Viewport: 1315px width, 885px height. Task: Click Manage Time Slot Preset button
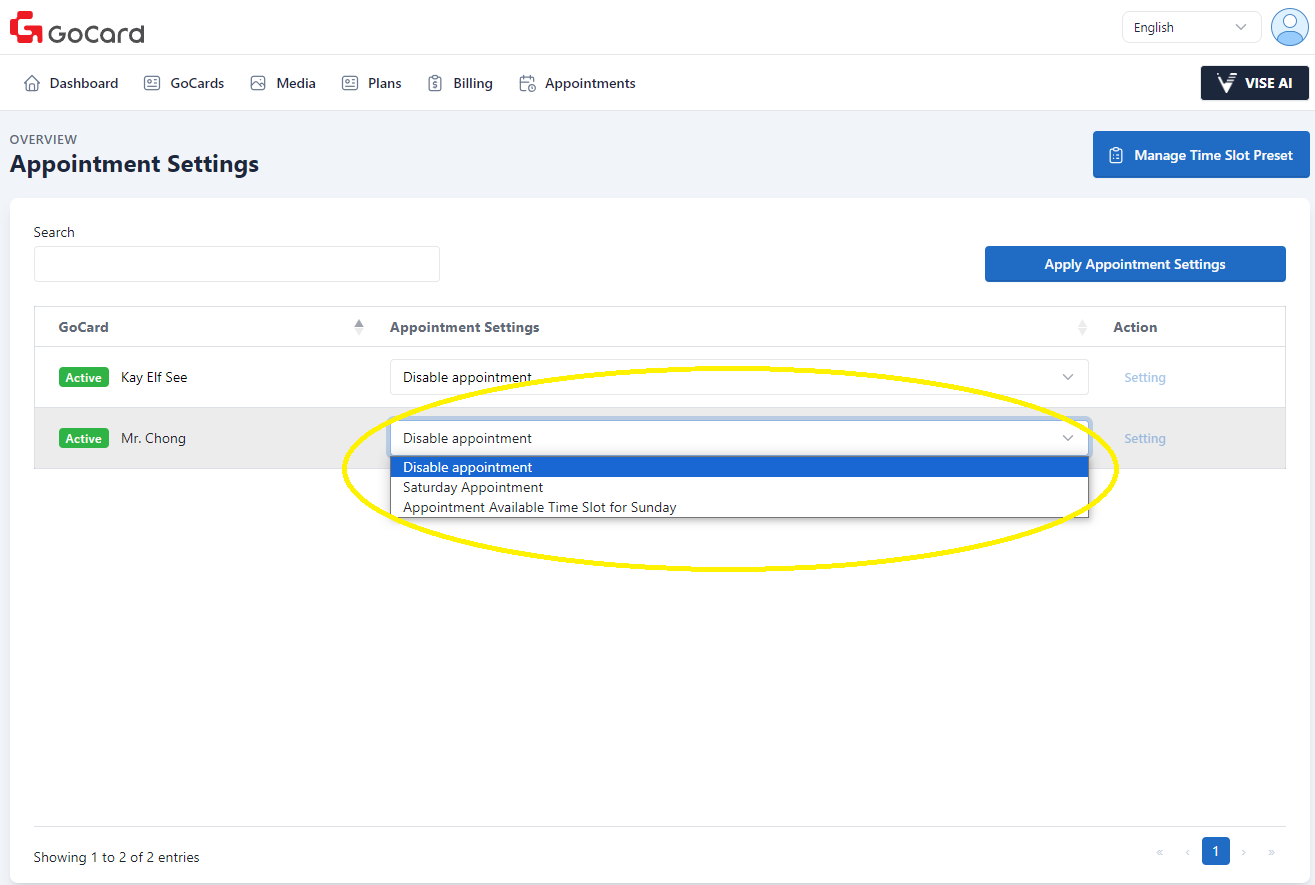[x=1200, y=155]
